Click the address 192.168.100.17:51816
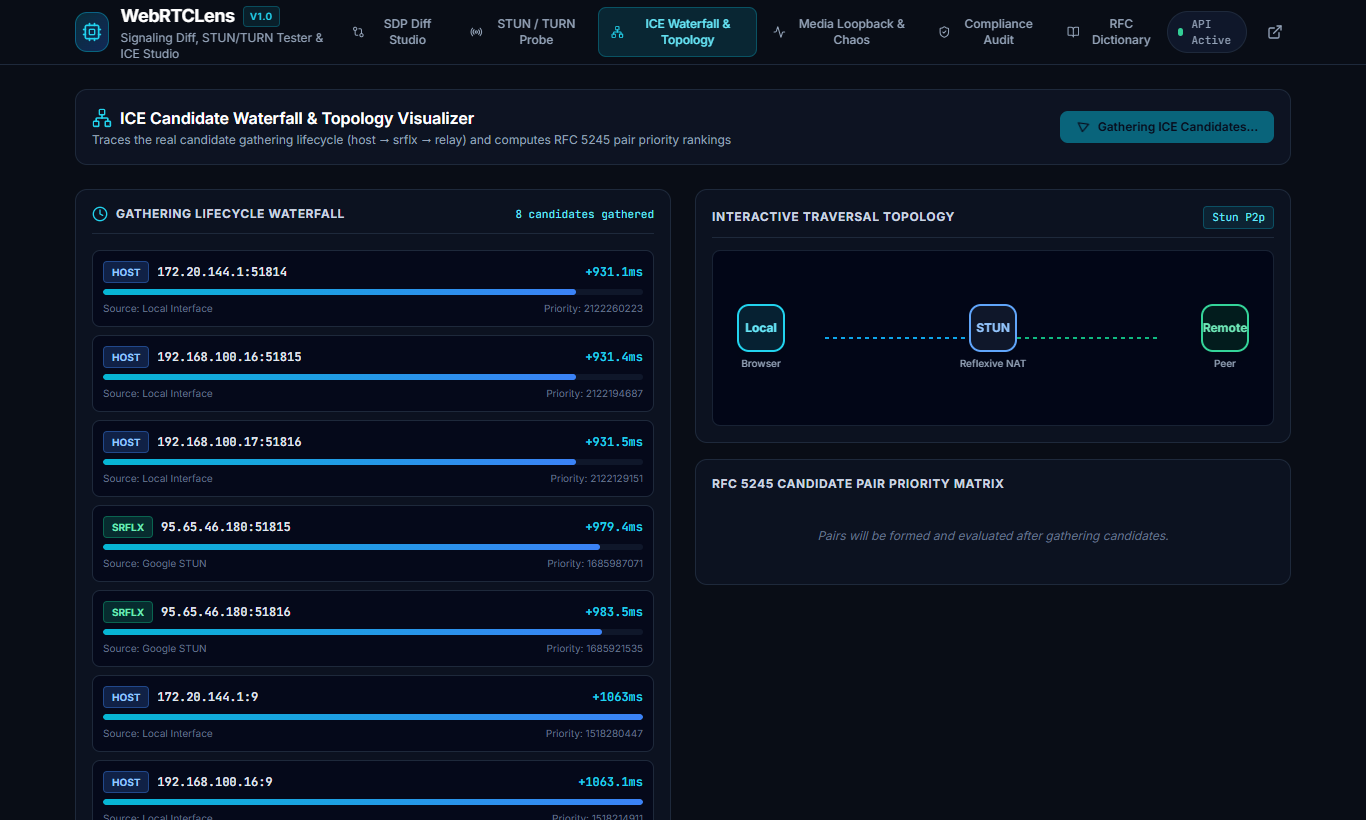The image size is (1366, 820). click(x=229, y=442)
